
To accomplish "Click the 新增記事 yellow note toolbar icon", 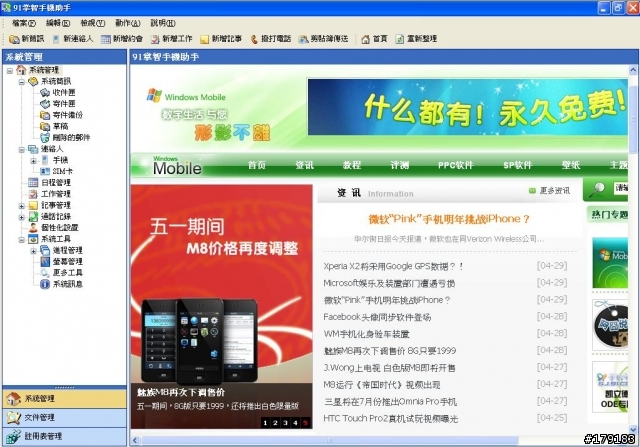I will click(204, 39).
